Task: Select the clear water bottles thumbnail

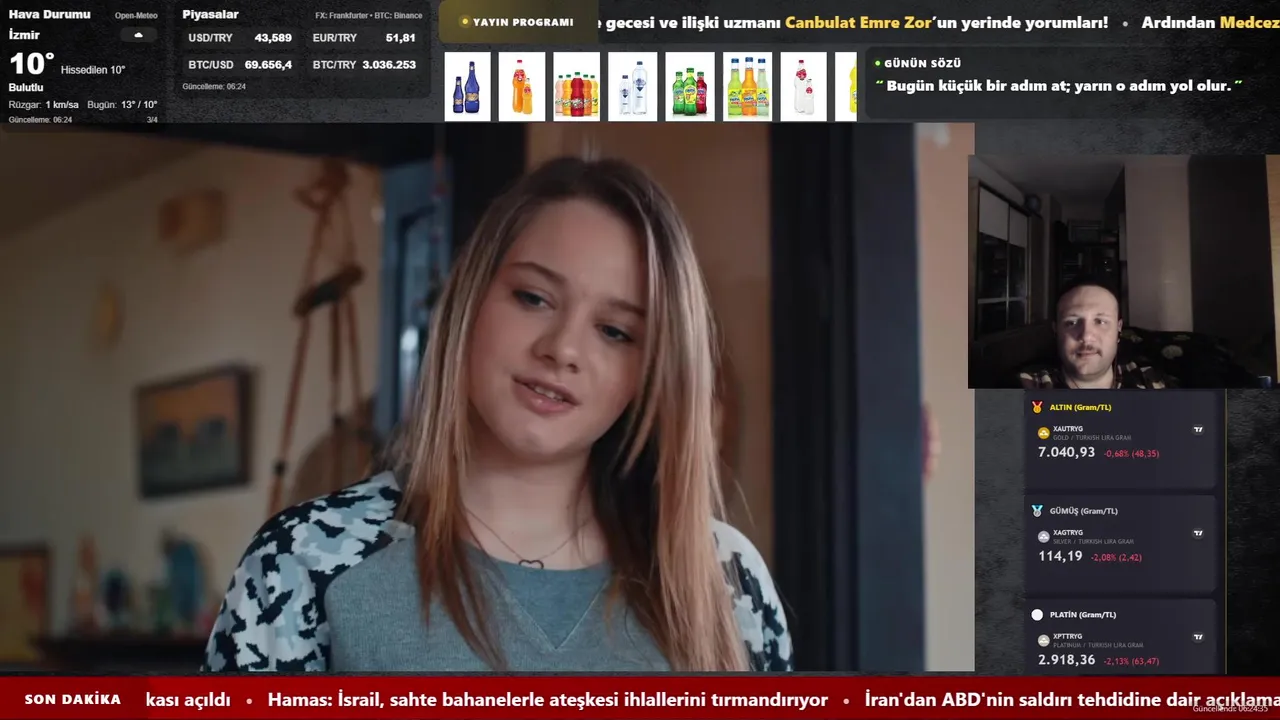Action: tap(634, 87)
